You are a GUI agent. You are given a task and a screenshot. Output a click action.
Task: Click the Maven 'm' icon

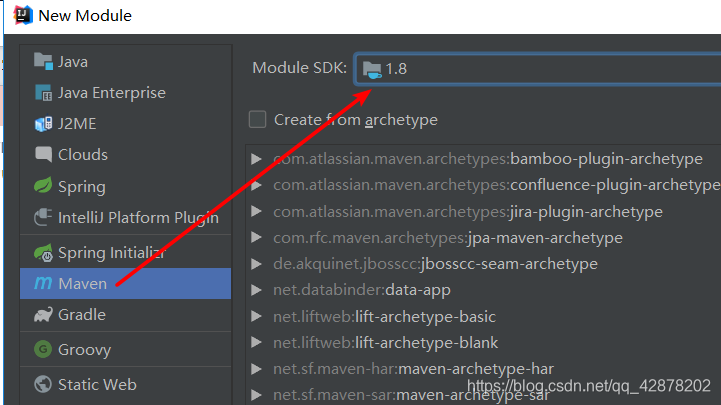click(43, 283)
